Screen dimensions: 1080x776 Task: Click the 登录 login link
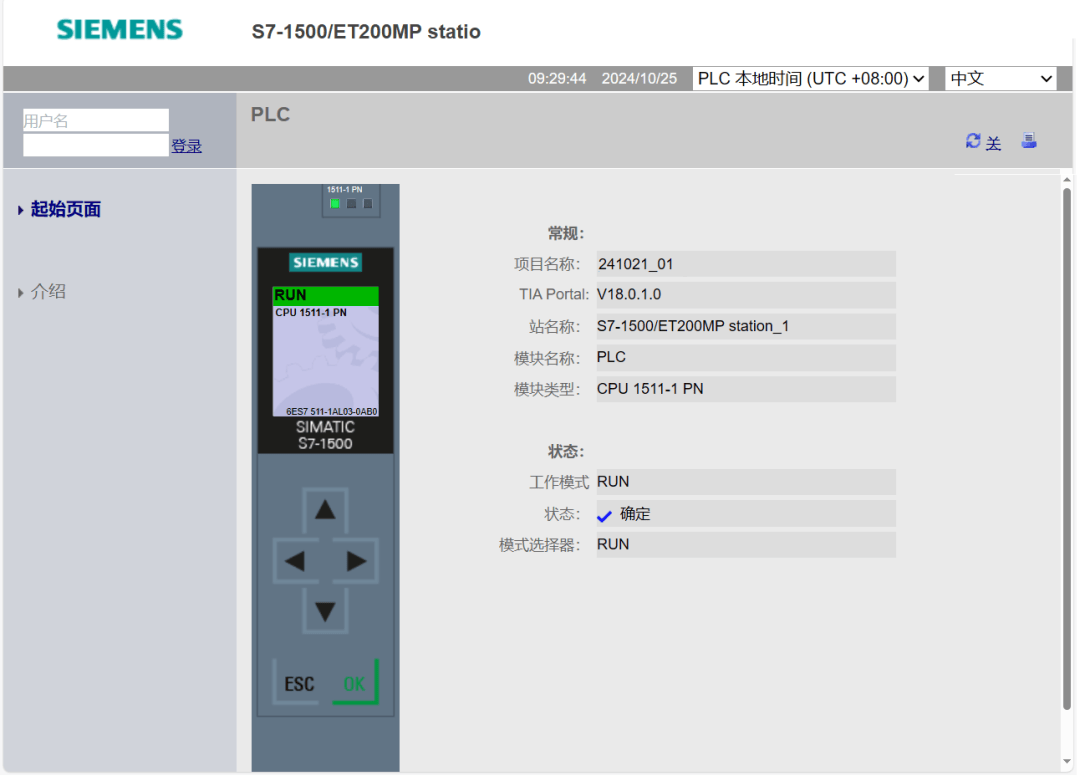186,146
